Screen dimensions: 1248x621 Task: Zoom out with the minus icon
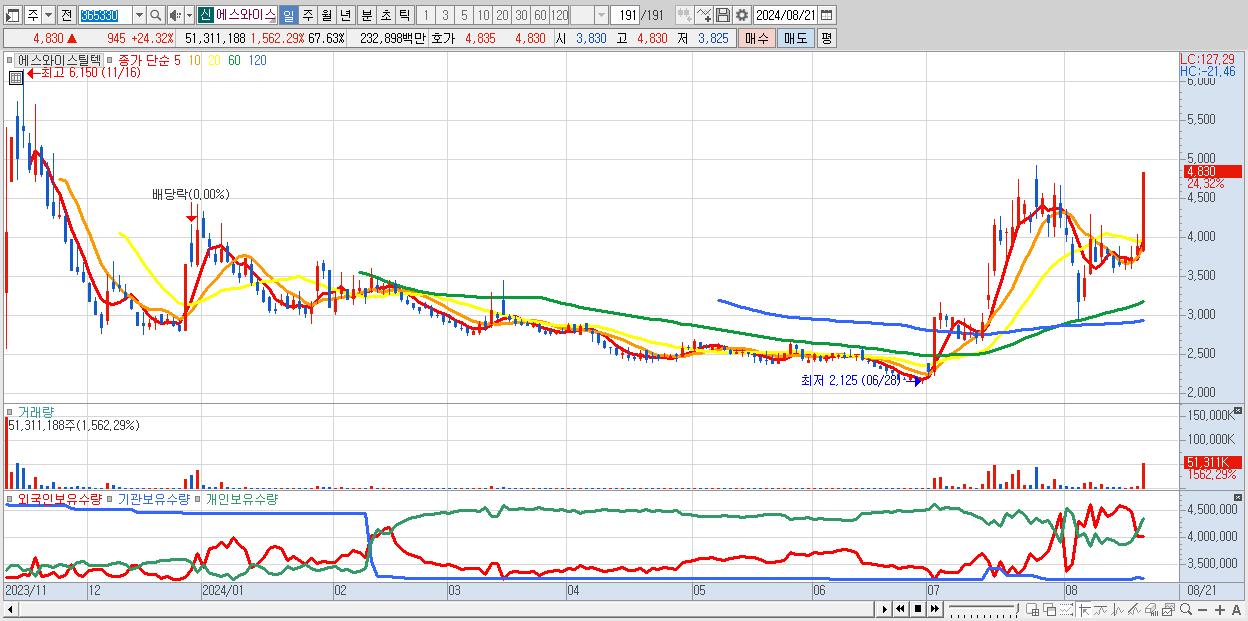[1202, 610]
